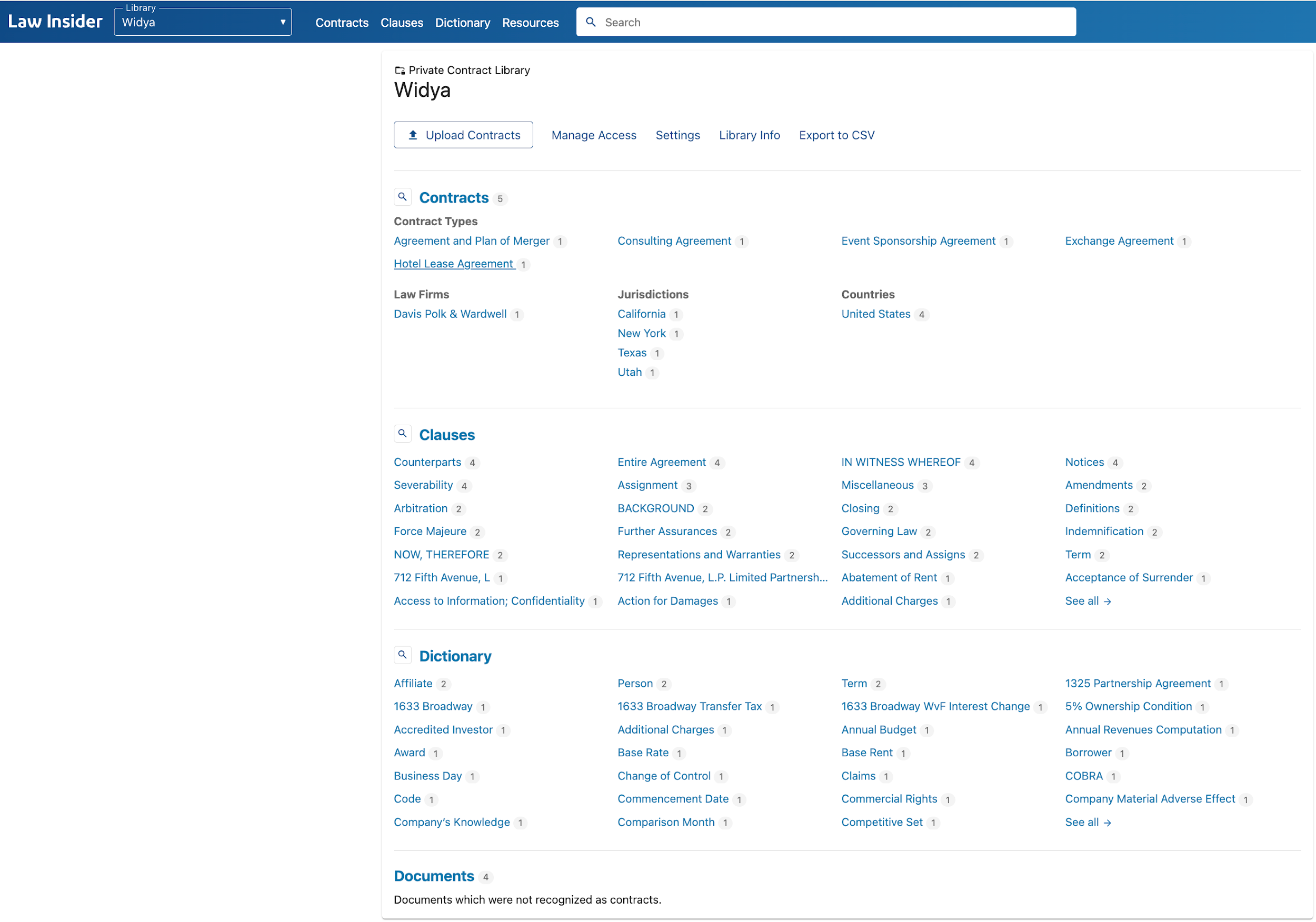Open the Indemnification clause
The image size is (1316, 922).
pyautogui.click(x=1104, y=532)
